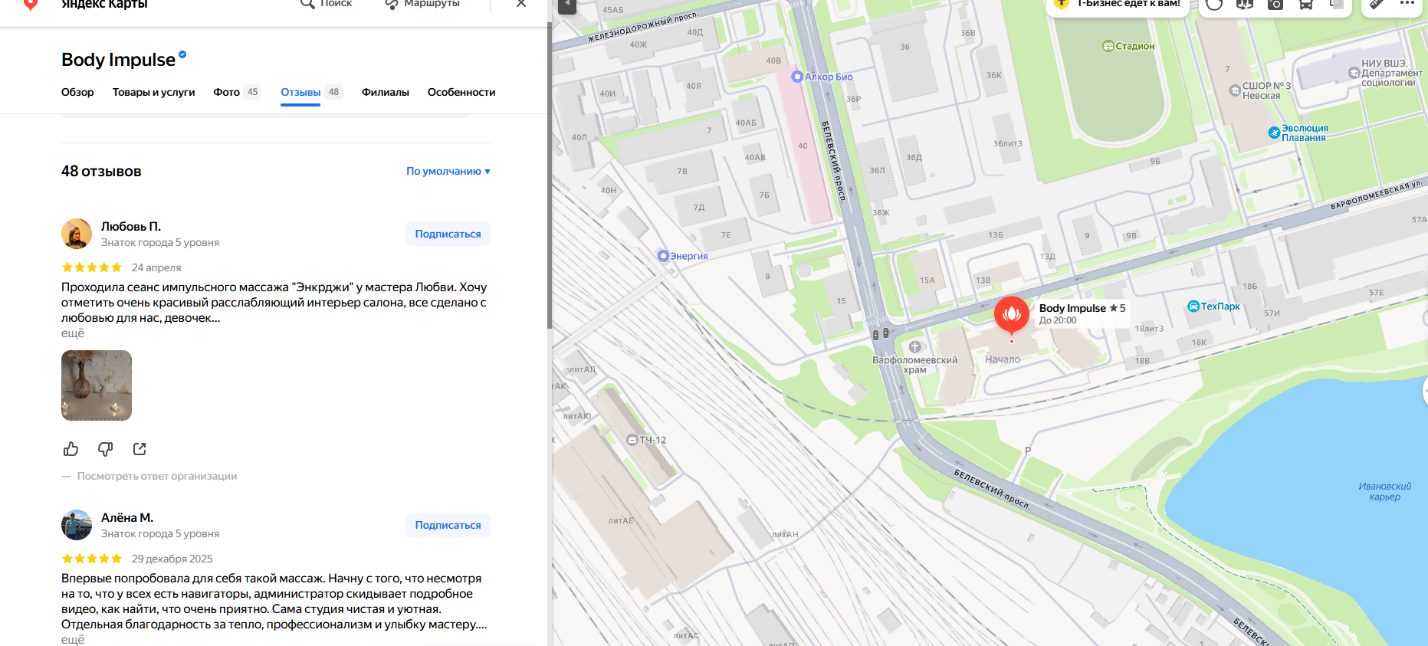Show public transport via bus icon

[x=1306, y=4]
